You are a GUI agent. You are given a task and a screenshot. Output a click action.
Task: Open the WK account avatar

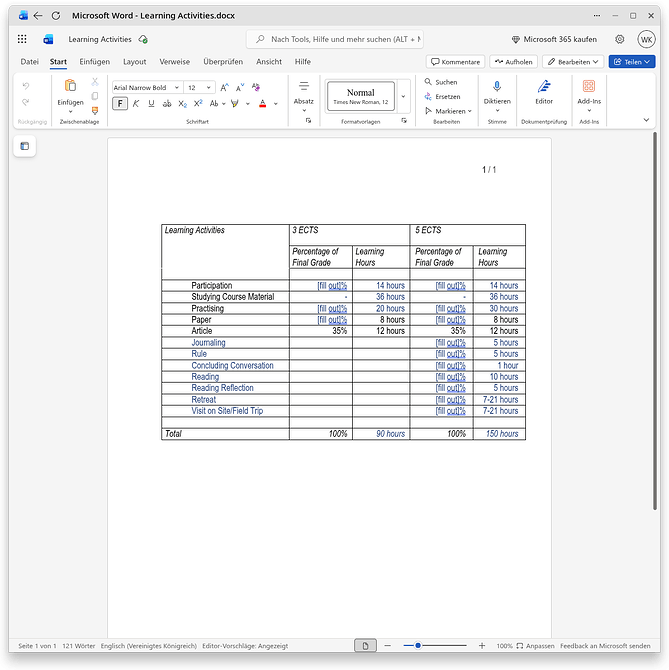tap(646, 39)
